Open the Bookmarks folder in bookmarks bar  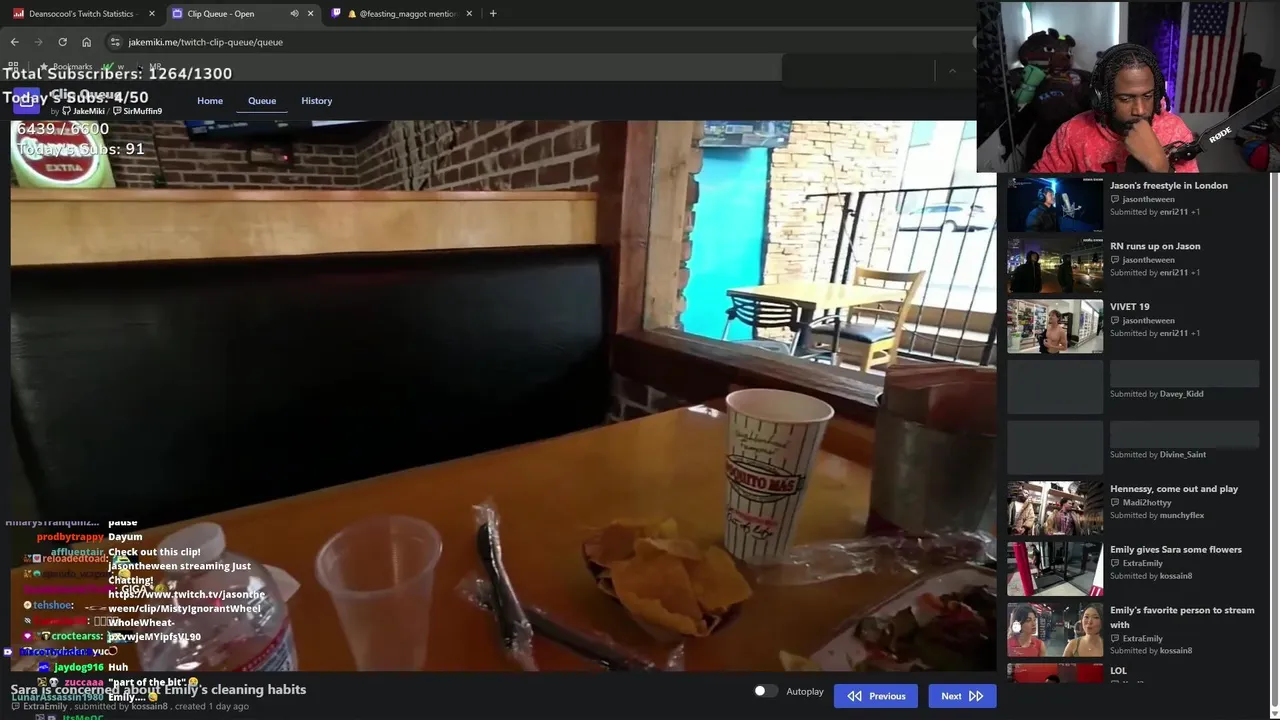point(66,67)
